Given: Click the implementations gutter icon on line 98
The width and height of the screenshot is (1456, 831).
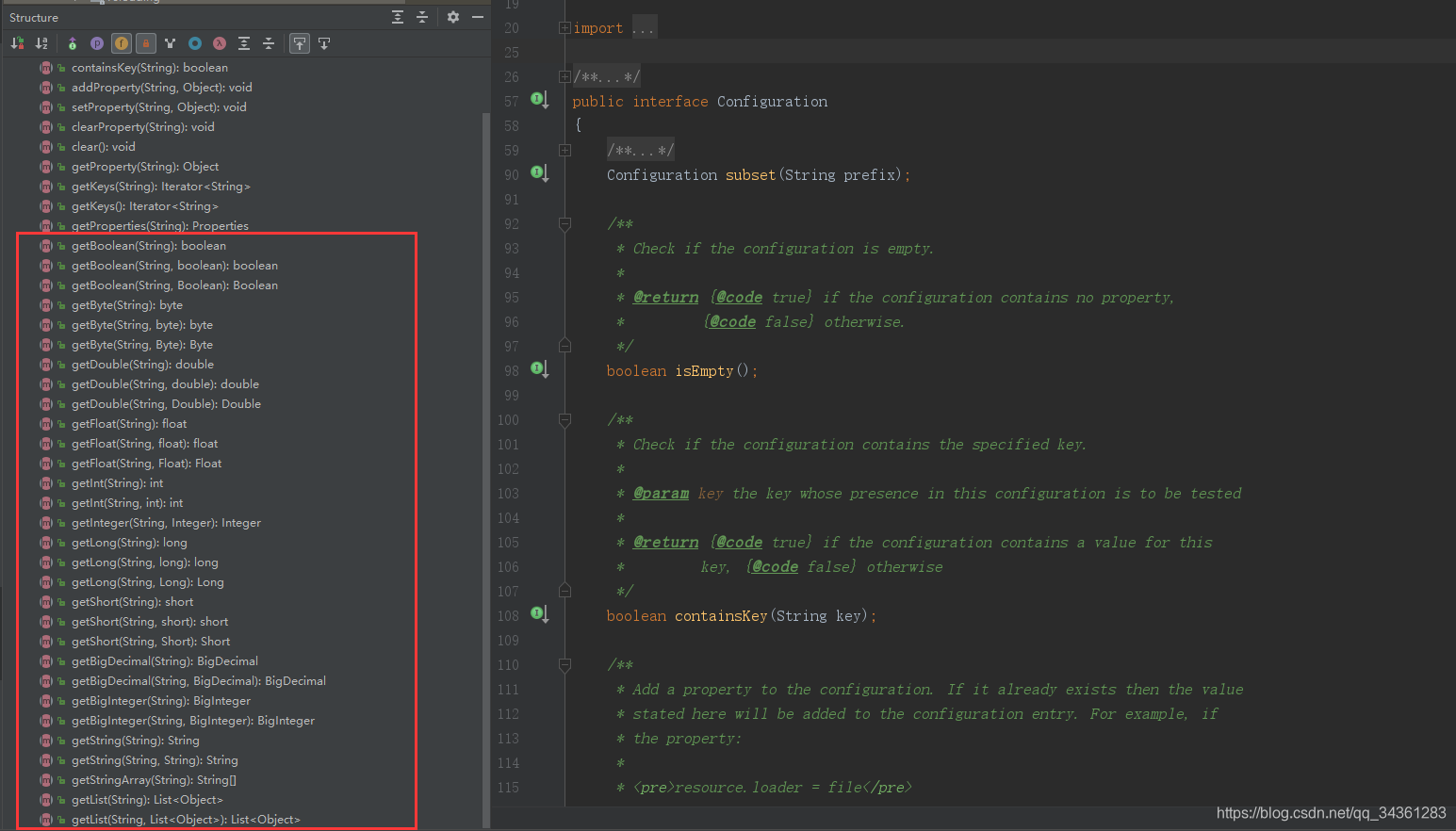Looking at the screenshot, I should tap(539, 369).
